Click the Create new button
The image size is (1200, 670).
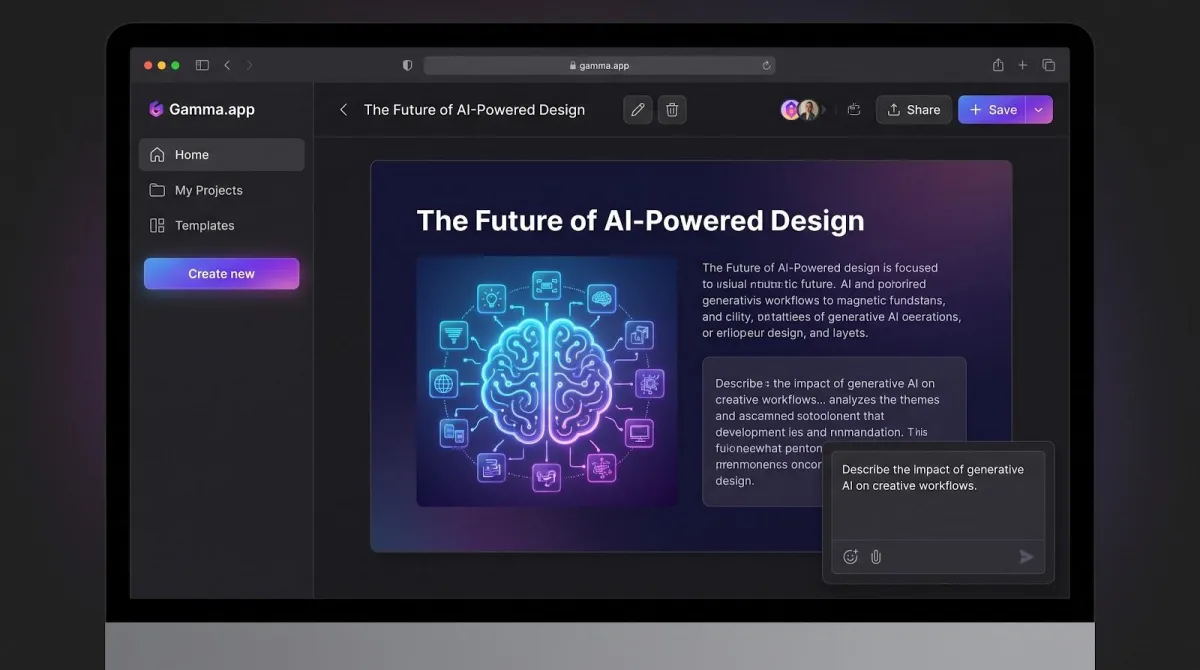click(x=221, y=274)
